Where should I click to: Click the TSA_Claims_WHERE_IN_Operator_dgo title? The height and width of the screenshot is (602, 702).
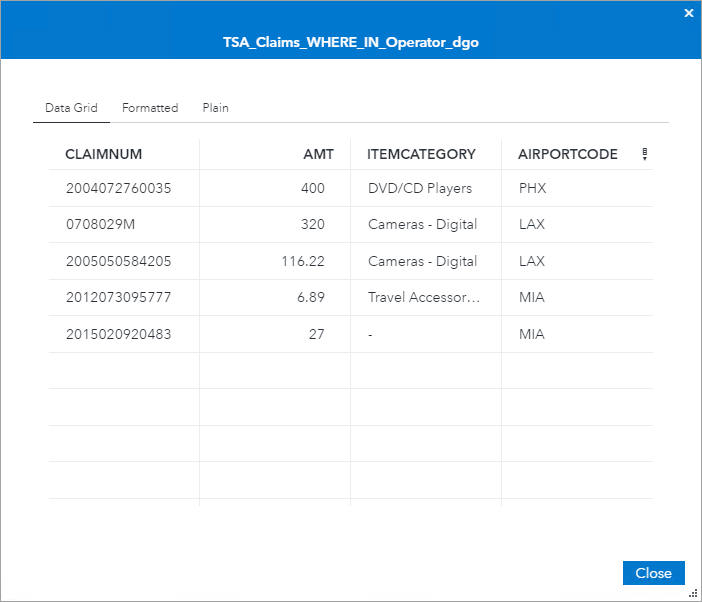click(351, 43)
